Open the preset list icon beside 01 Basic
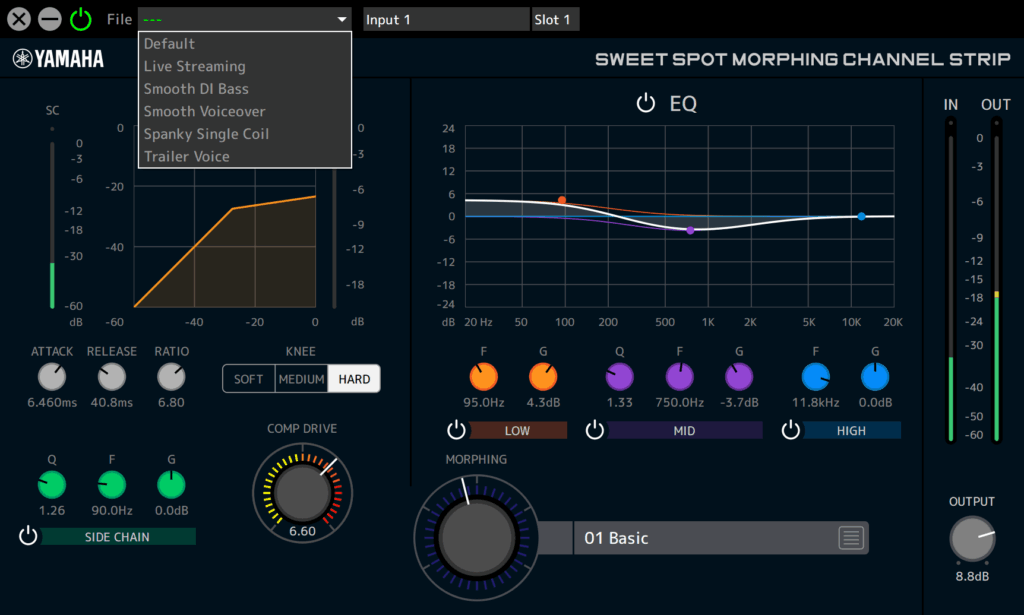 (x=850, y=538)
